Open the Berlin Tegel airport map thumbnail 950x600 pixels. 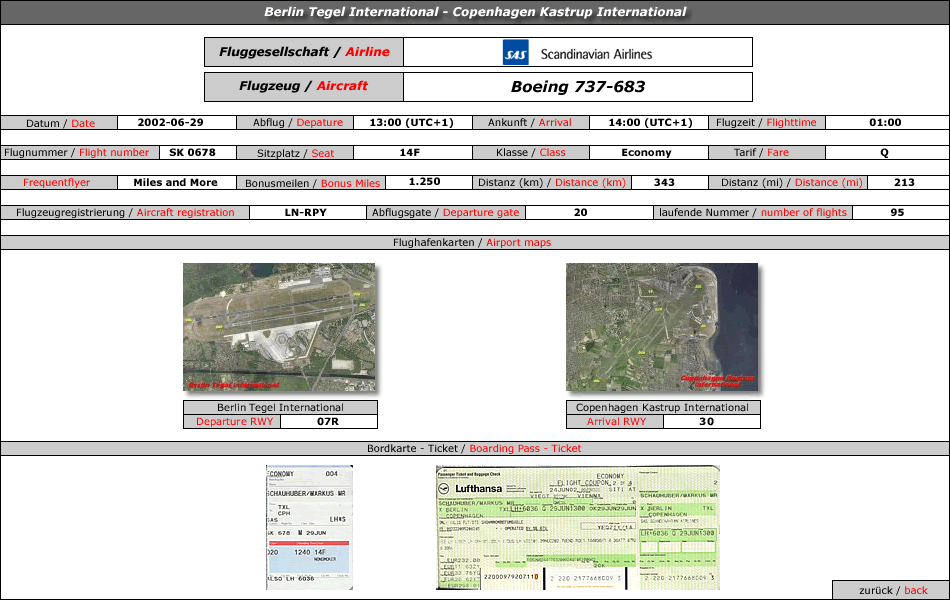coord(279,327)
